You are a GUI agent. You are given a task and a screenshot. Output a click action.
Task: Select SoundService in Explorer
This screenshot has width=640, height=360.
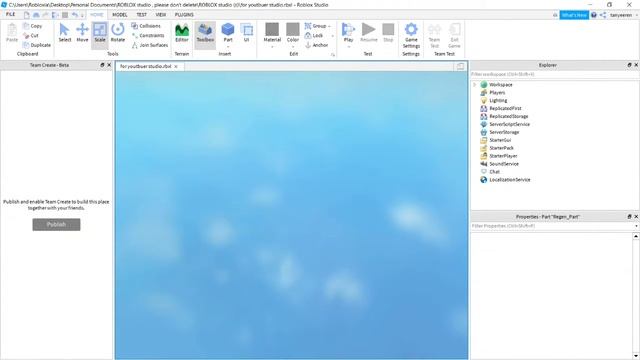[x=504, y=164]
